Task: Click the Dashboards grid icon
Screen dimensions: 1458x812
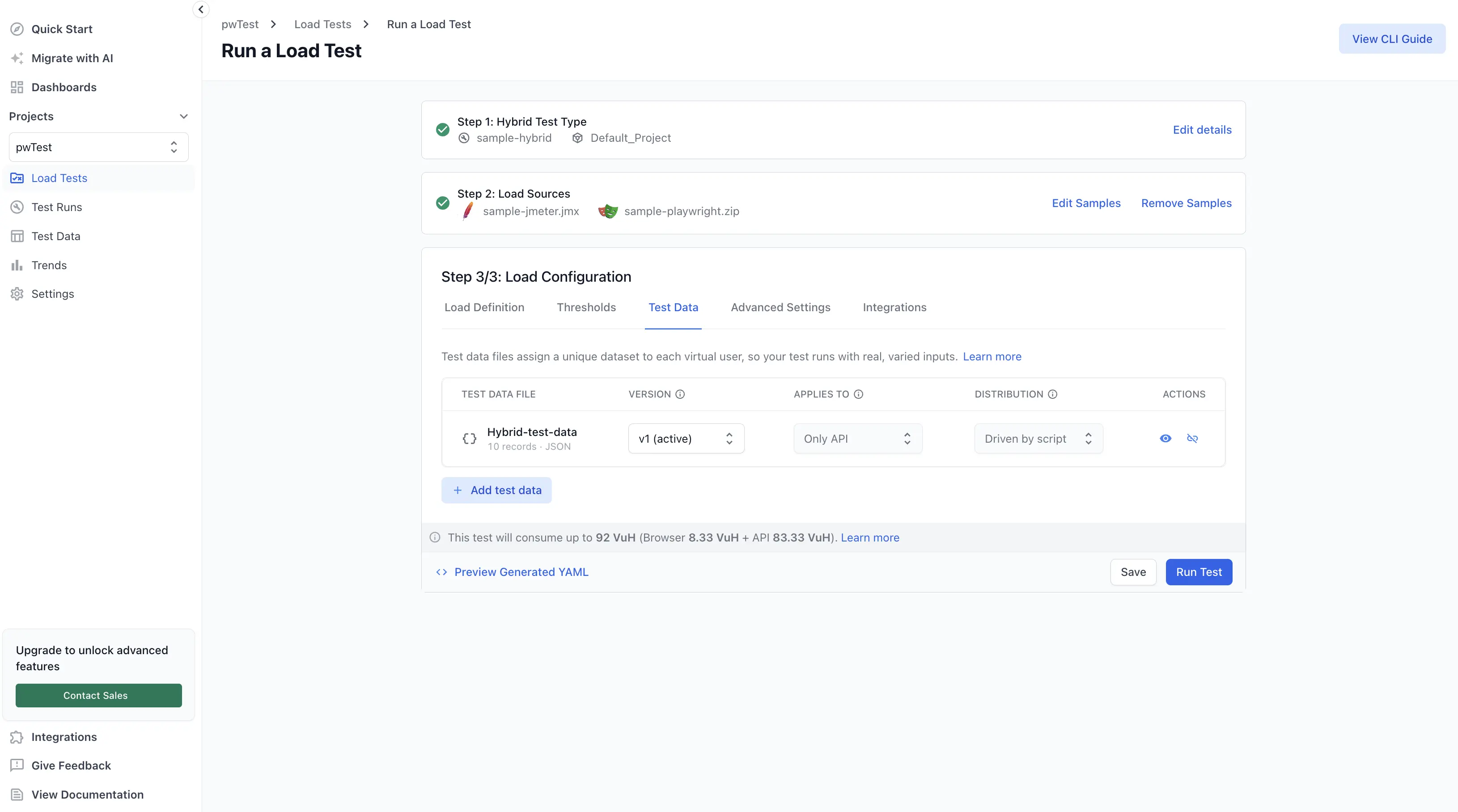Action: pos(17,87)
